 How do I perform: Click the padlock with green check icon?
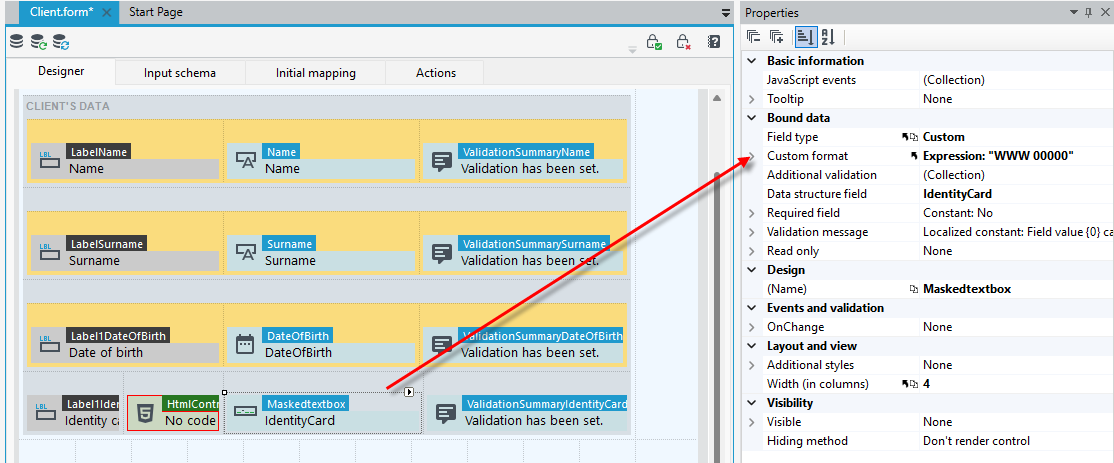pos(654,42)
